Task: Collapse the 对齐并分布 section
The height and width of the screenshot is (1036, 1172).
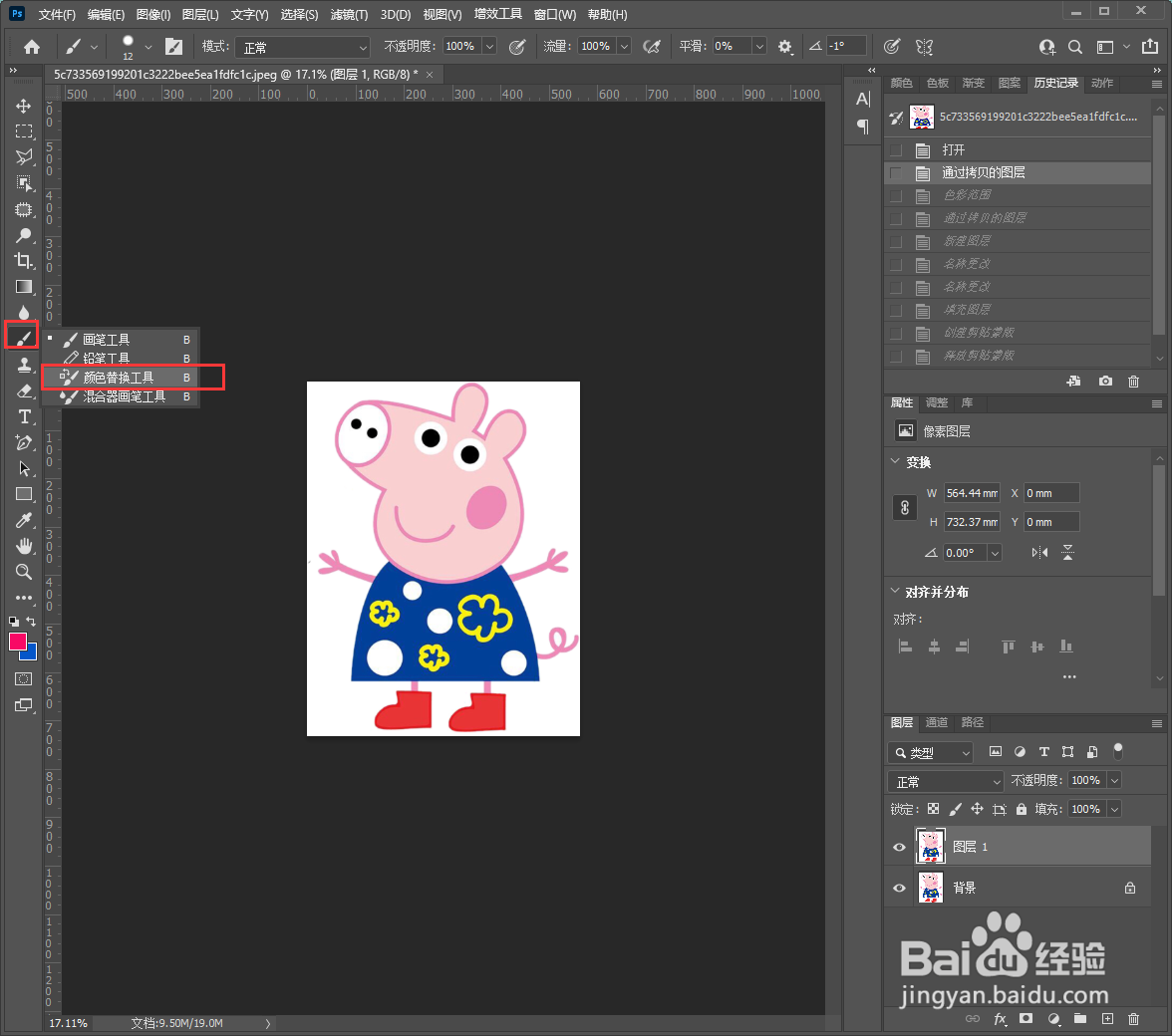Action: point(895,591)
